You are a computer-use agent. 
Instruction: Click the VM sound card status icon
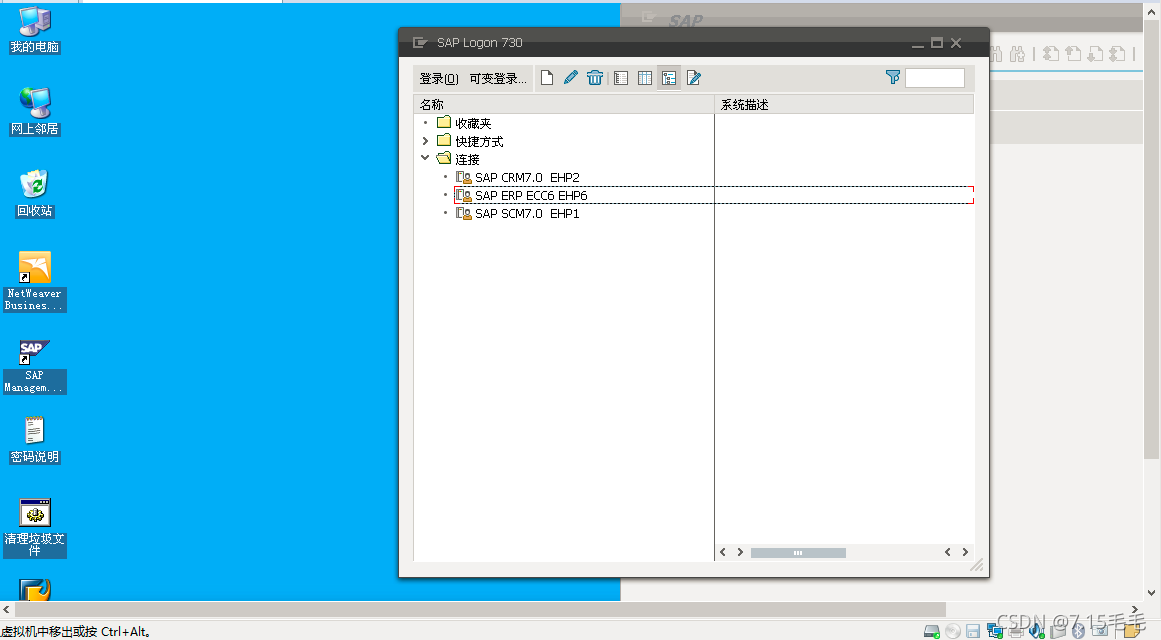click(x=1037, y=631)
